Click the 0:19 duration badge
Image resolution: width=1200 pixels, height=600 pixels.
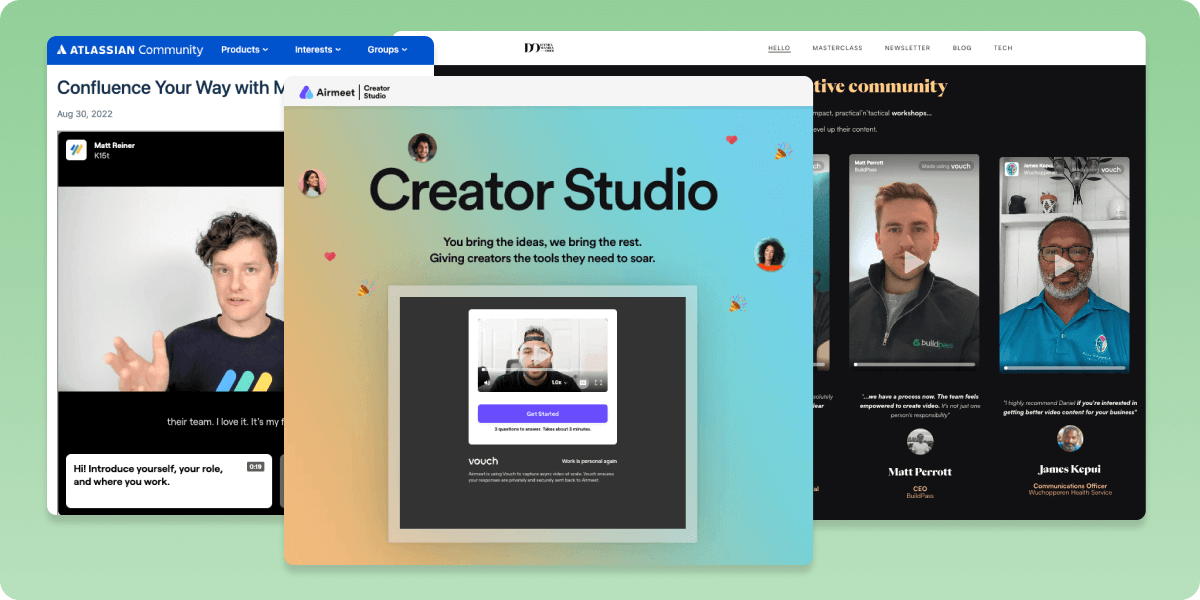255,467
